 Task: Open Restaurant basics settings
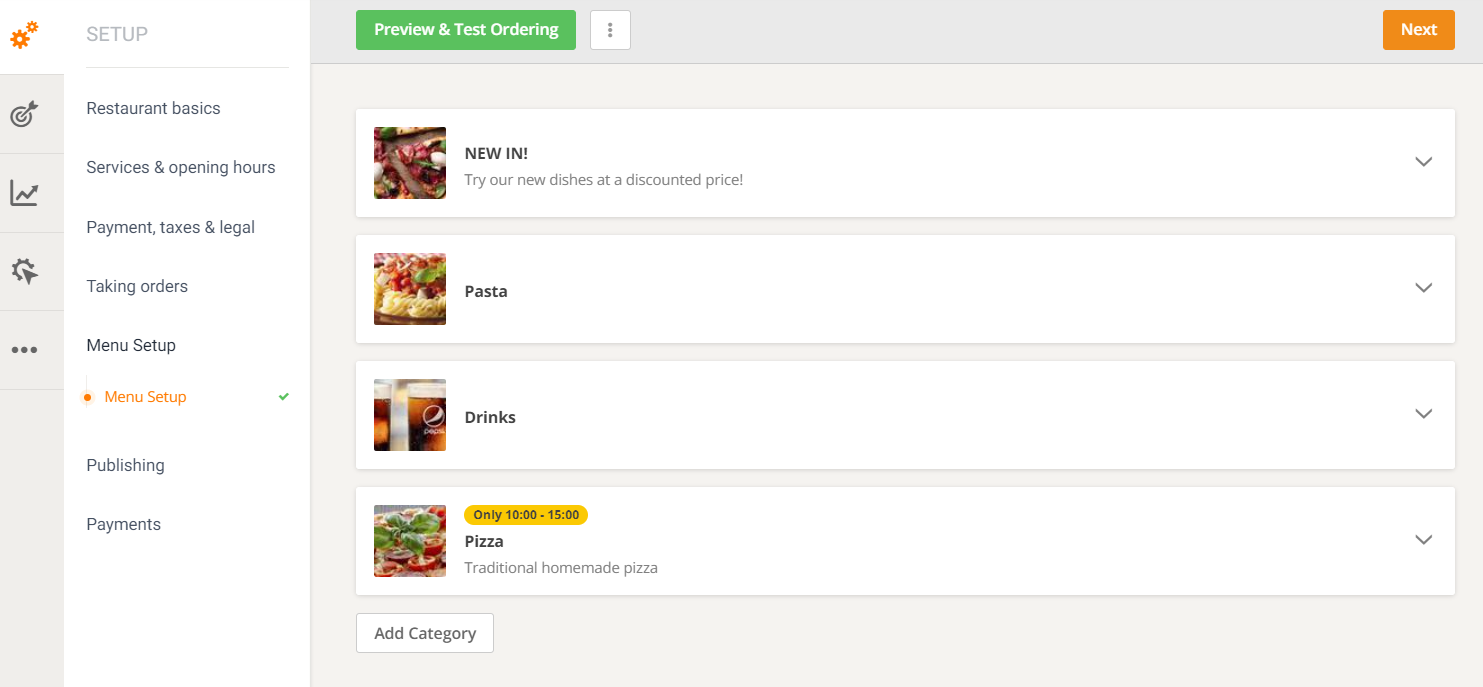click(x=153, y=108)
